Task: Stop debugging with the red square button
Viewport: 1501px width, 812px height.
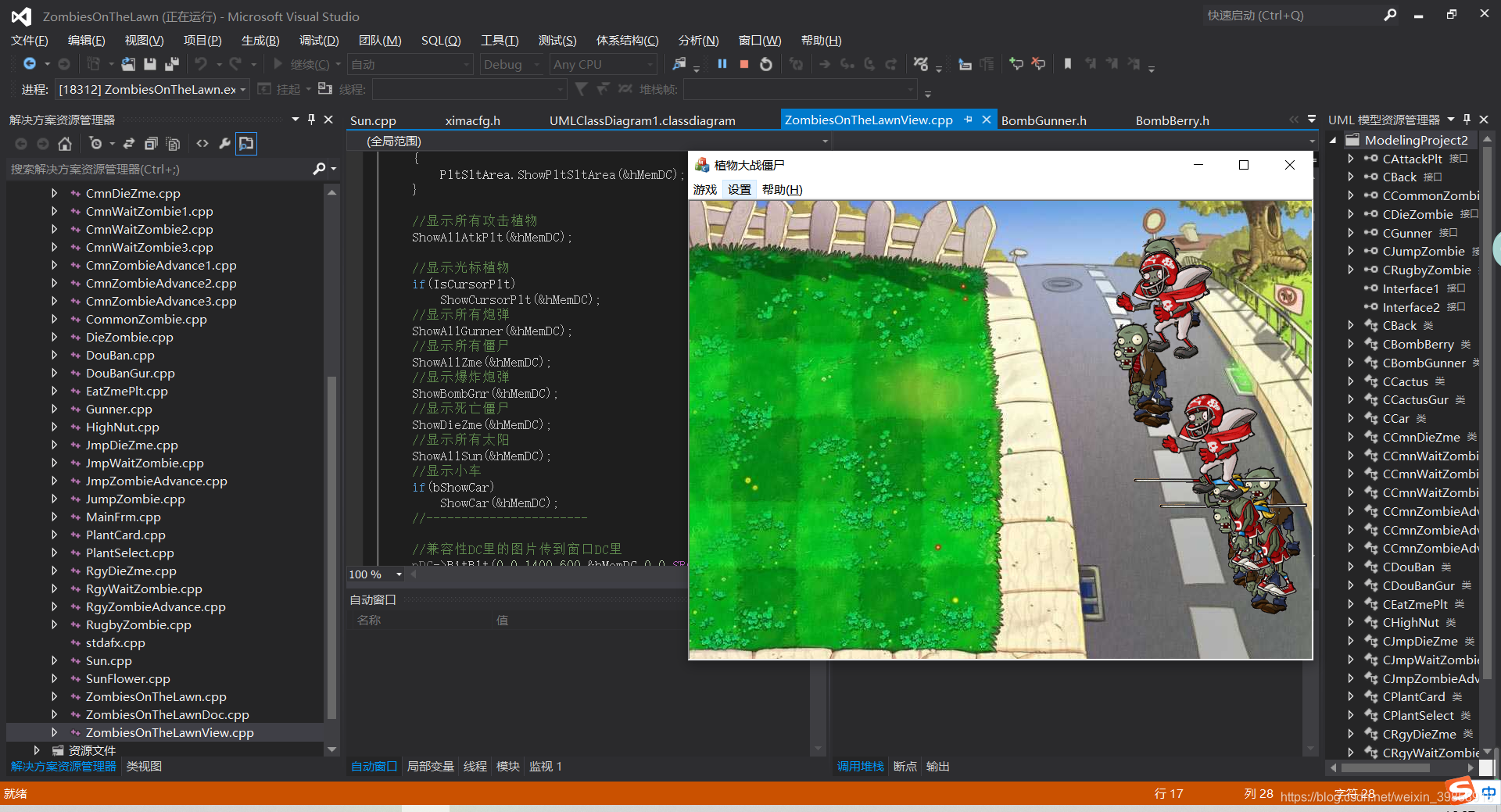Action: coord(744,64)
